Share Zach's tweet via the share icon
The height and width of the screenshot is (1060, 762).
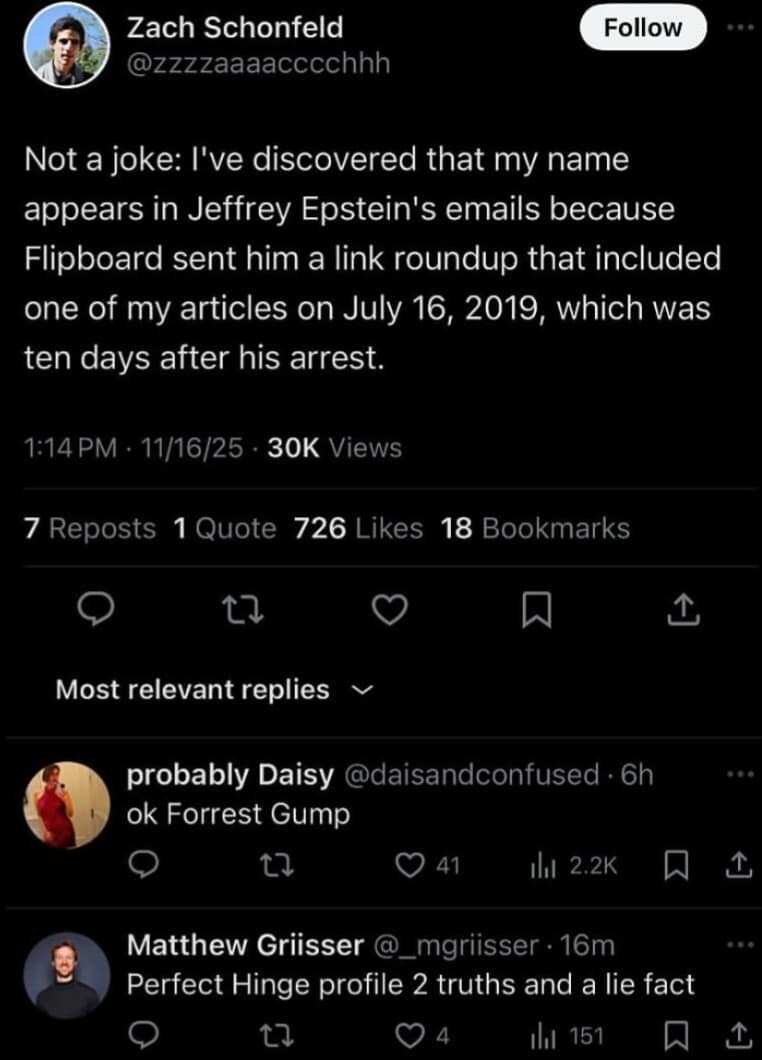pyautogui.click(x=684, y=610)
